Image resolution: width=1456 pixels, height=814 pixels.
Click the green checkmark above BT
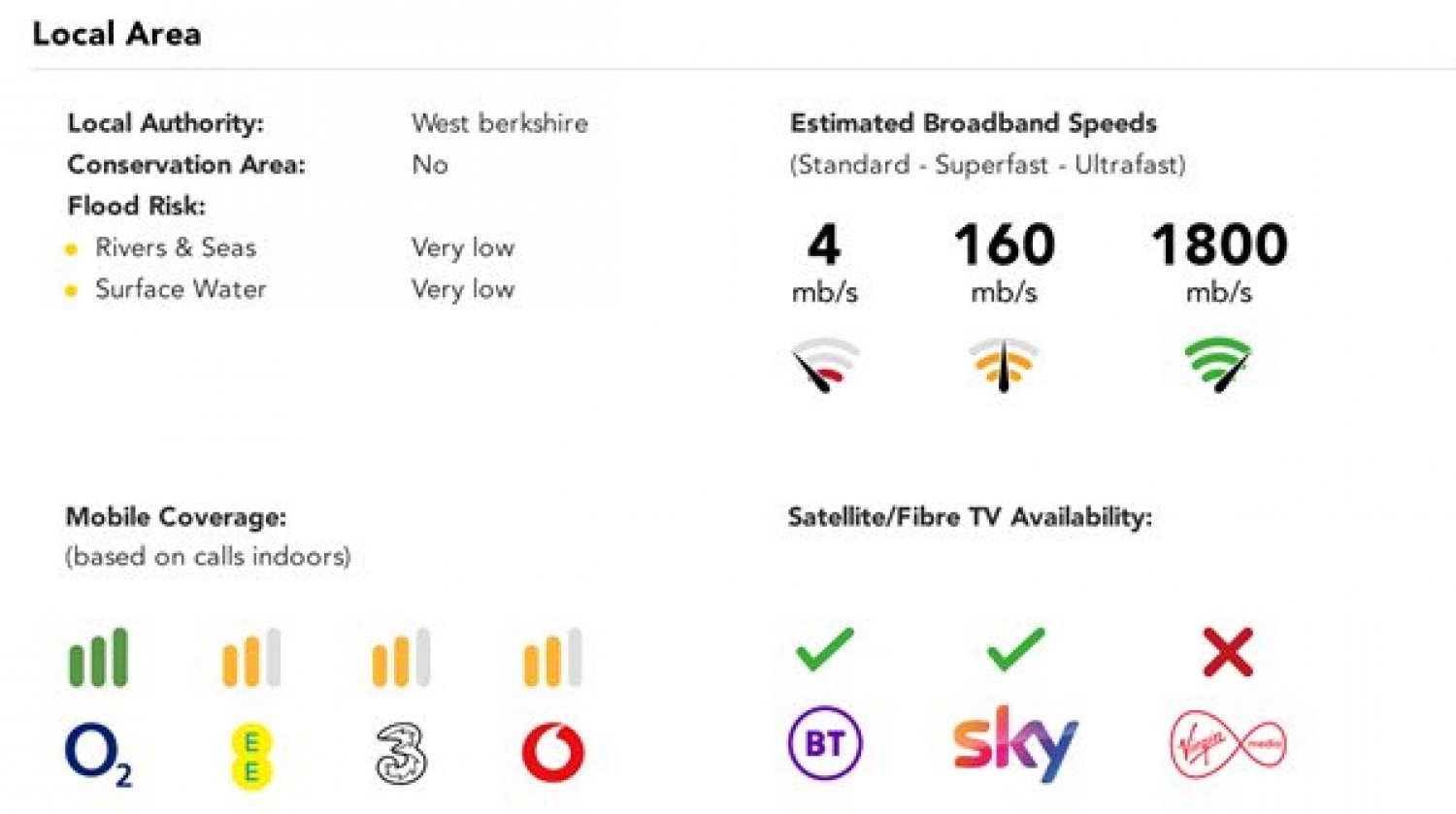[x=824, y=650]
